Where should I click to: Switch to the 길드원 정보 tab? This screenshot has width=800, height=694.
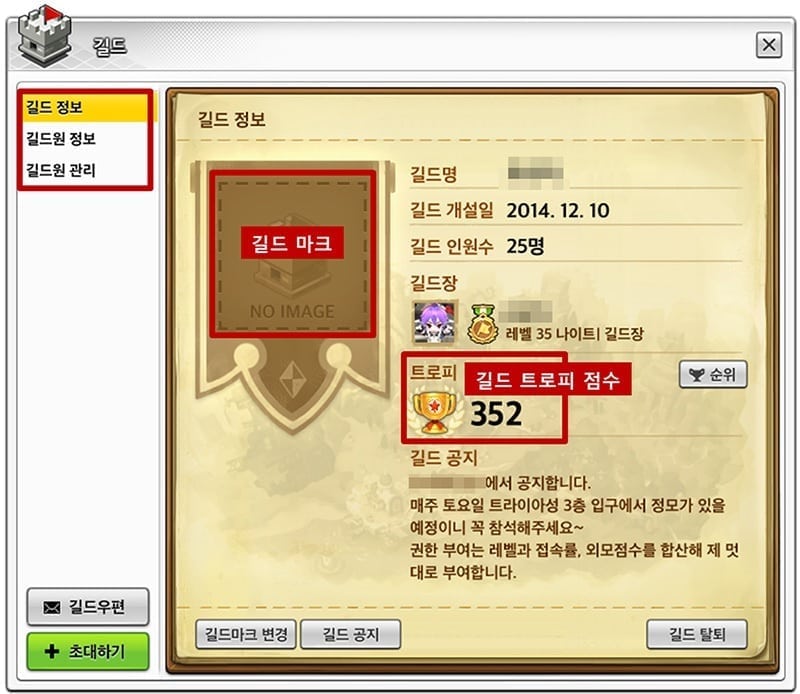[85, 138]
